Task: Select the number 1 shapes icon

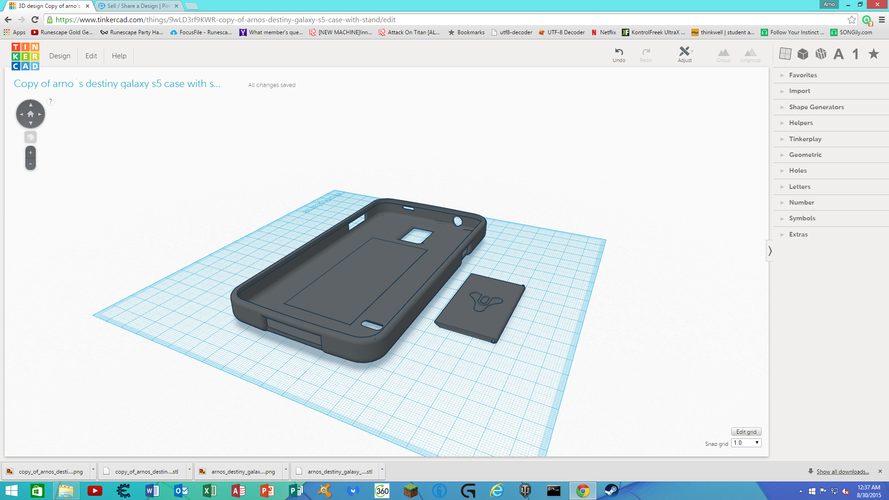Action: tap(856, 54)
